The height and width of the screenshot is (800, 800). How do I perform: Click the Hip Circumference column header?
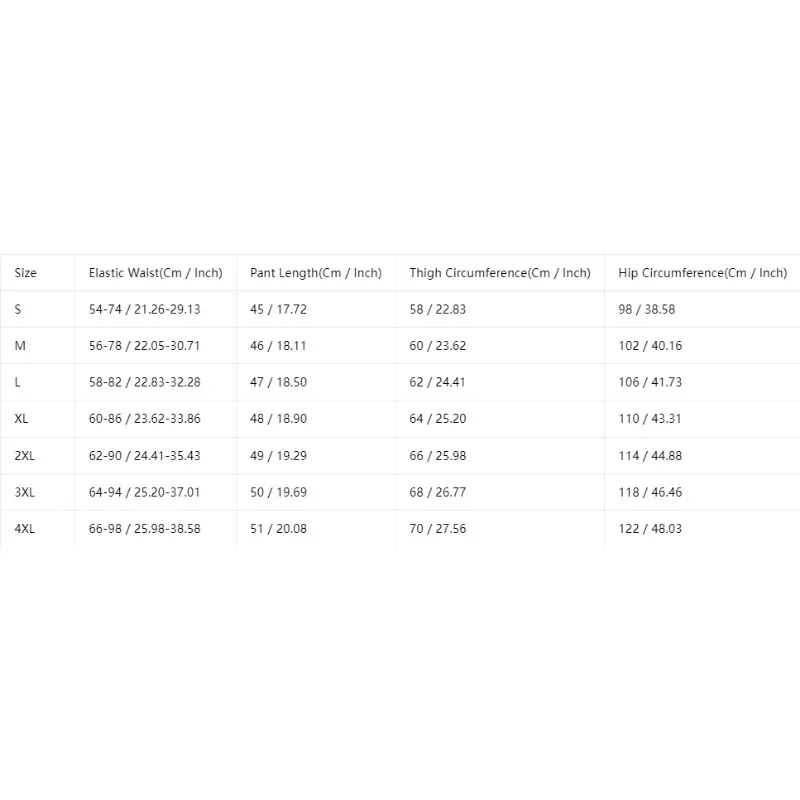pyautogui.click(x=703, y=273)
